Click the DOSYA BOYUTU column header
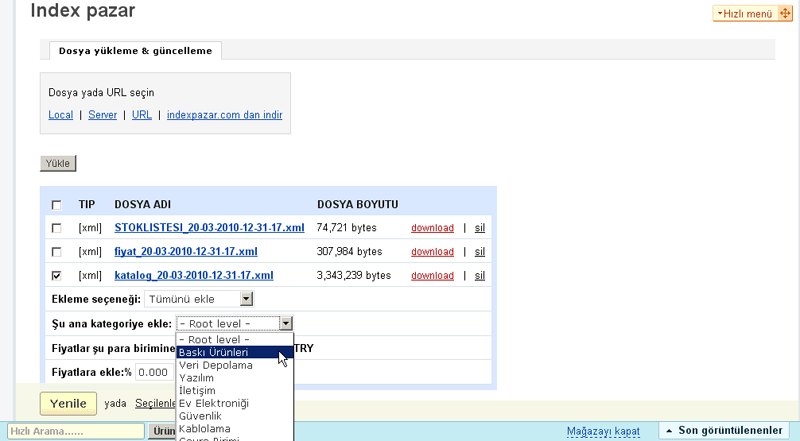The height and width of the screenshot is (441, 800). click(x=358, y=205)
